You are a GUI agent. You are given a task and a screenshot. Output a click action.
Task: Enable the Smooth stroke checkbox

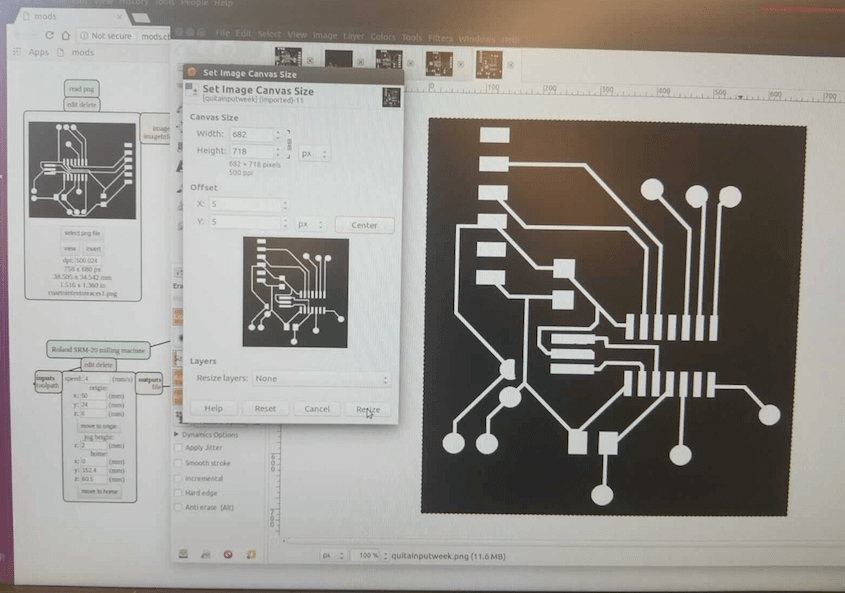click(x=178, y=463)
